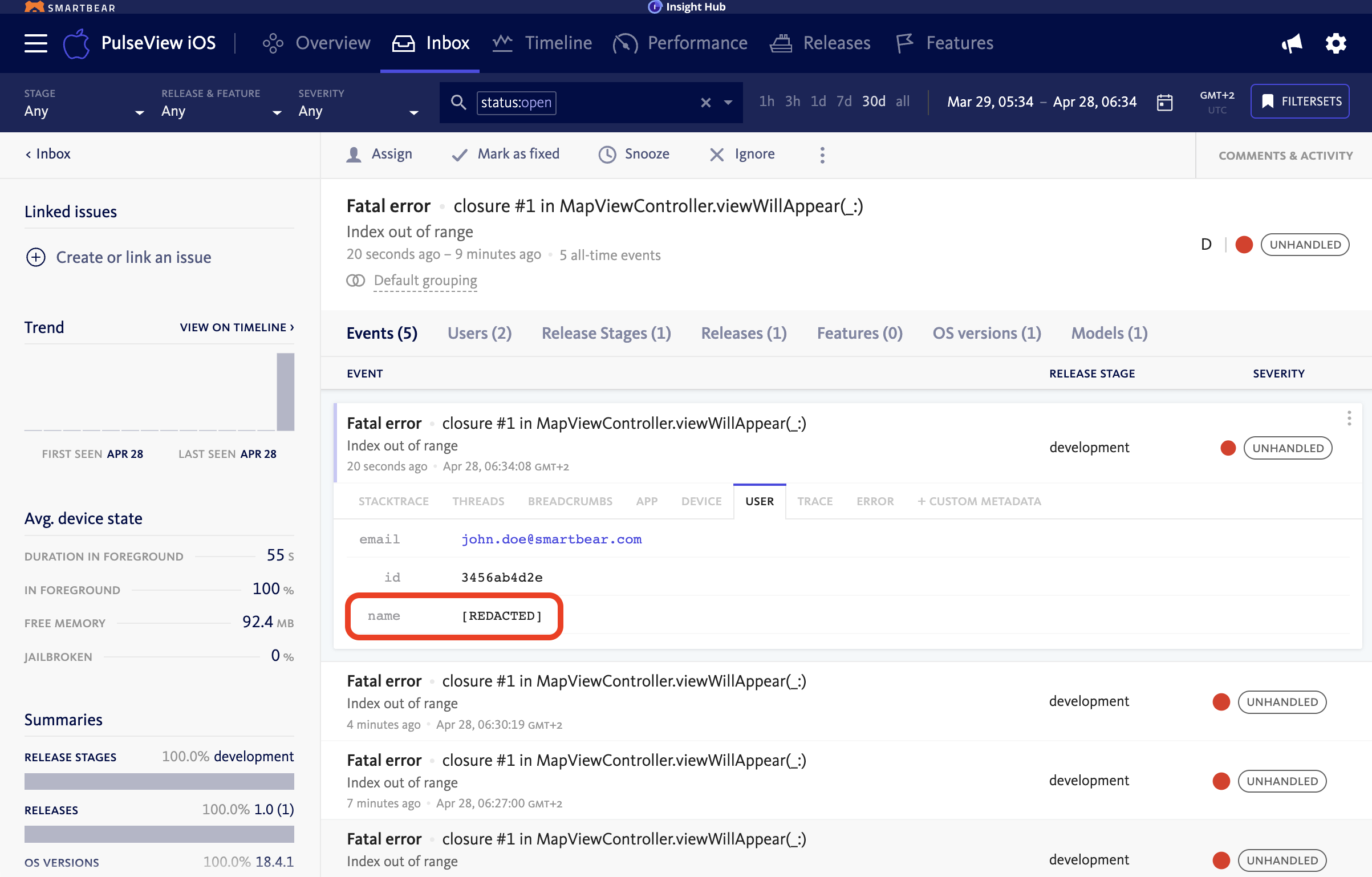
Task: Go back to Inbox link
Action: (x=48, y=154)
